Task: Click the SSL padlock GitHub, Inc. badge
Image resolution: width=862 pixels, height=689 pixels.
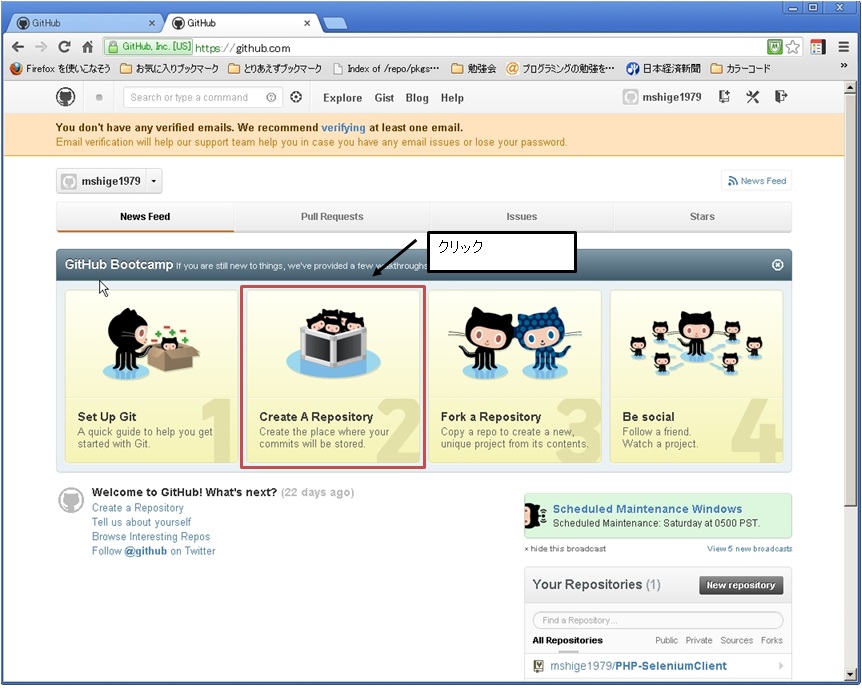Action: [x=149, y=47]
